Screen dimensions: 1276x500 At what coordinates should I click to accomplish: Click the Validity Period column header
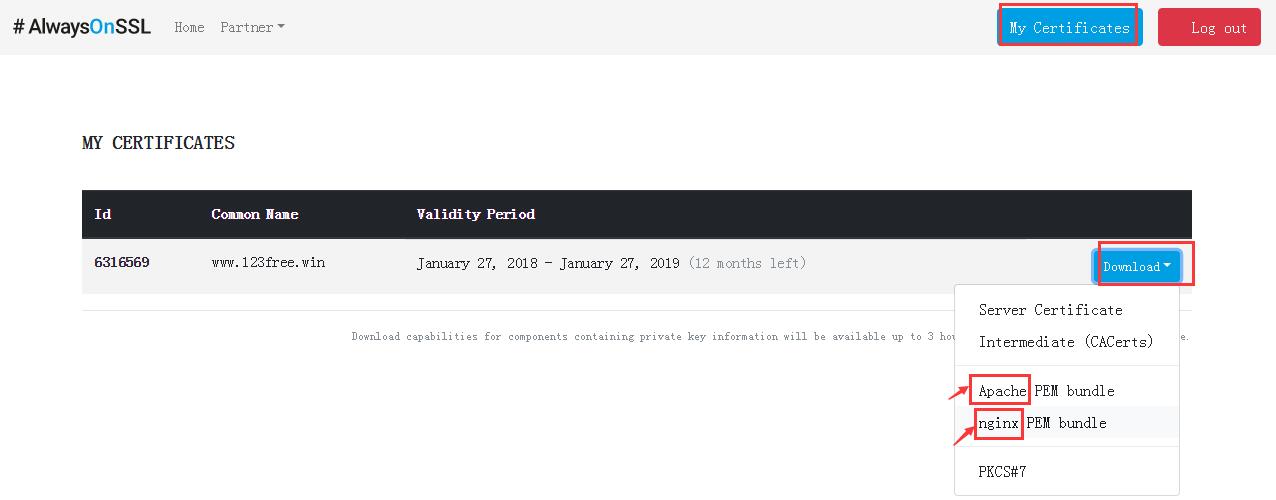tap(475, 214)
